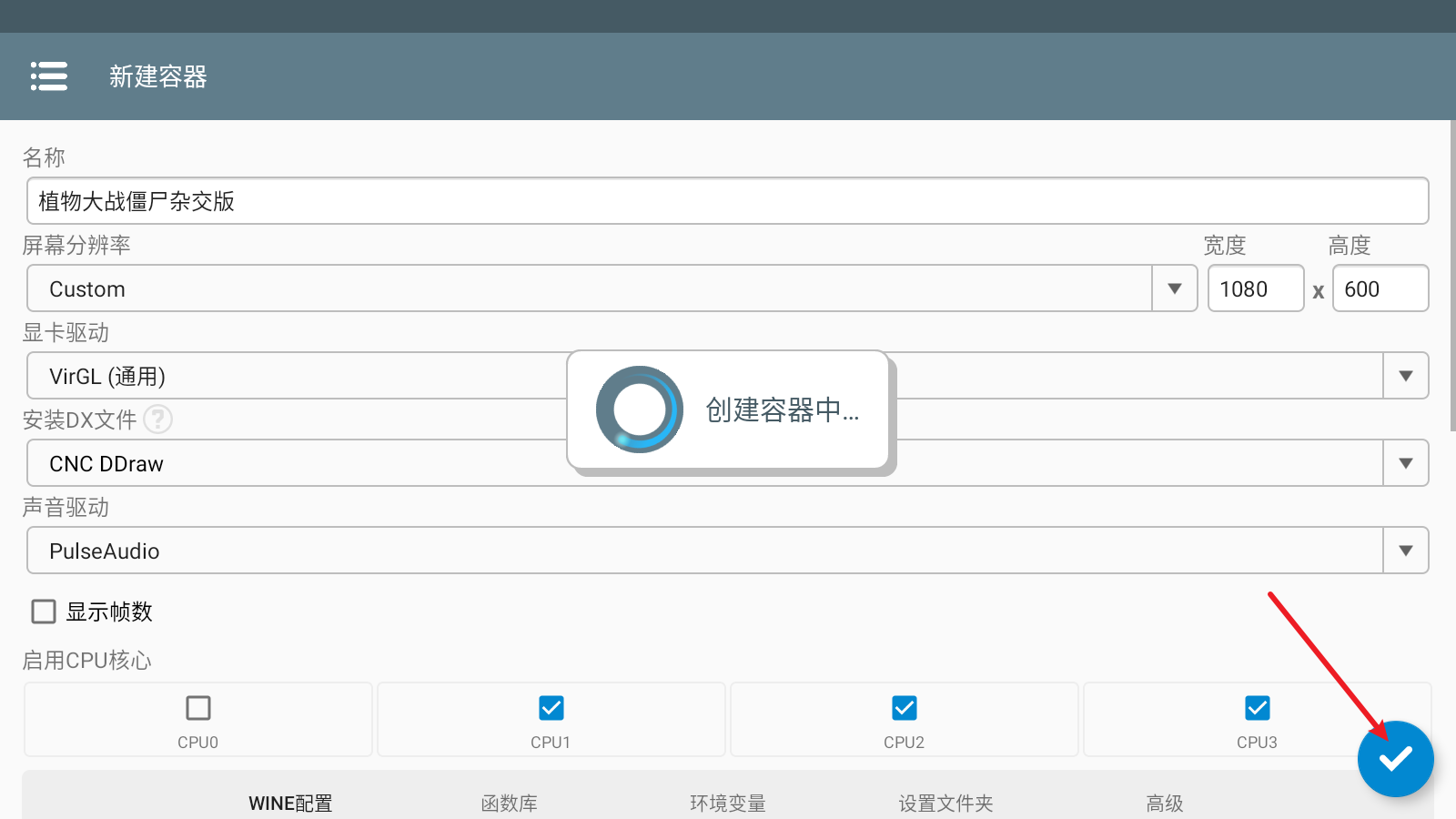Expand the Custom screen resolution dropdown
The image size is (1456, 819).
point(1174,288)
